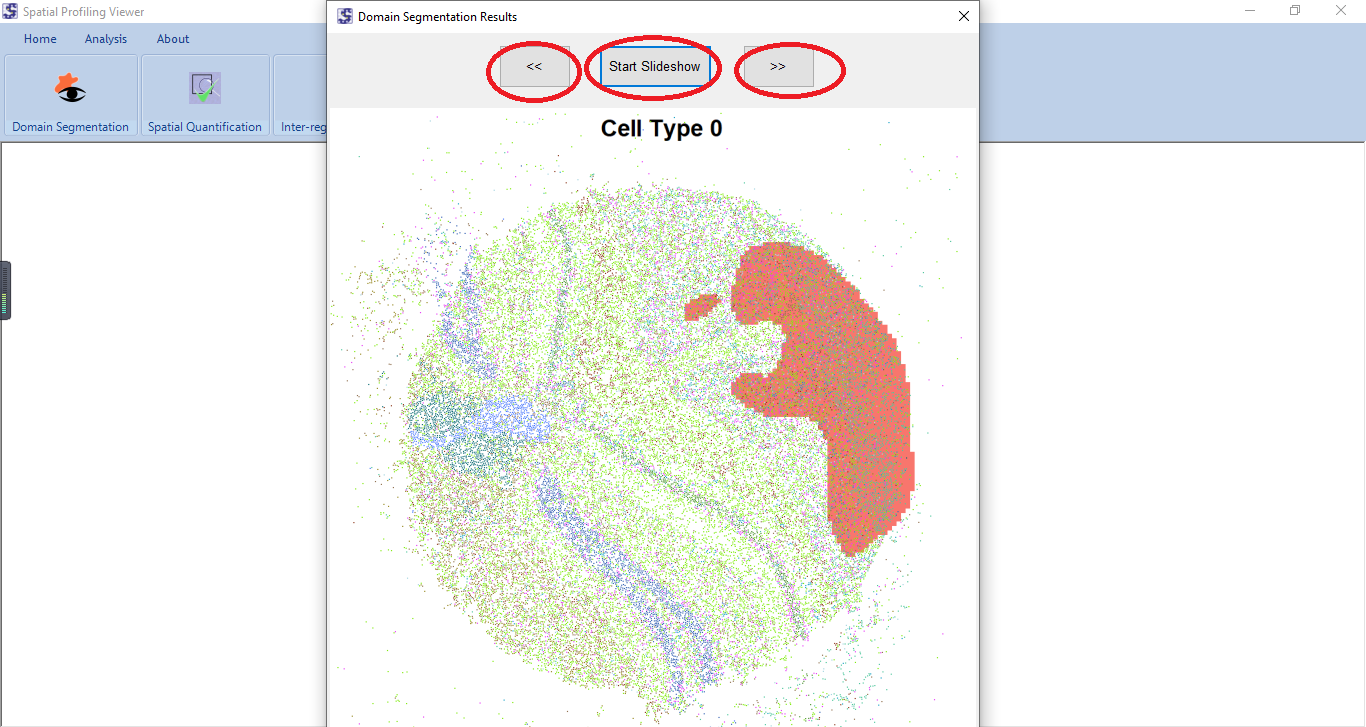The image size is (1366, 727).
Task: Click the Cell Type 0 plot title
Action: tap(661, 129)
